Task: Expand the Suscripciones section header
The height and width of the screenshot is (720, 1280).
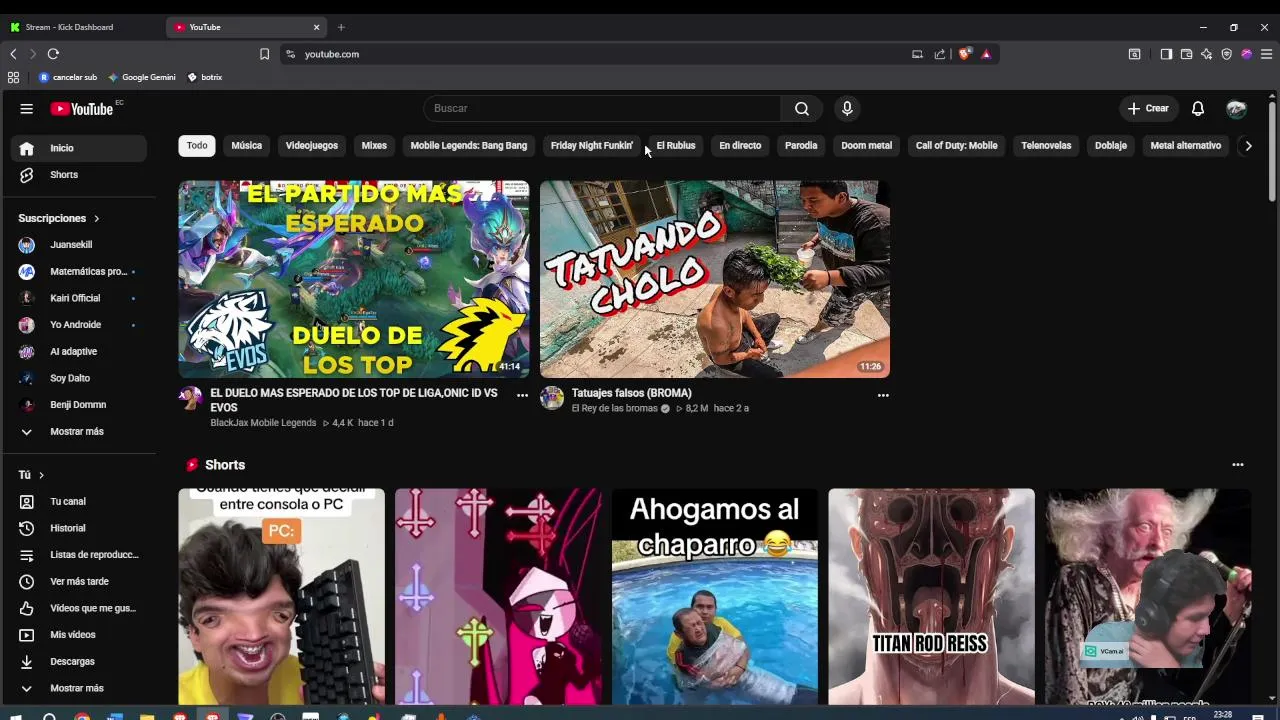Action: [59, 218]
